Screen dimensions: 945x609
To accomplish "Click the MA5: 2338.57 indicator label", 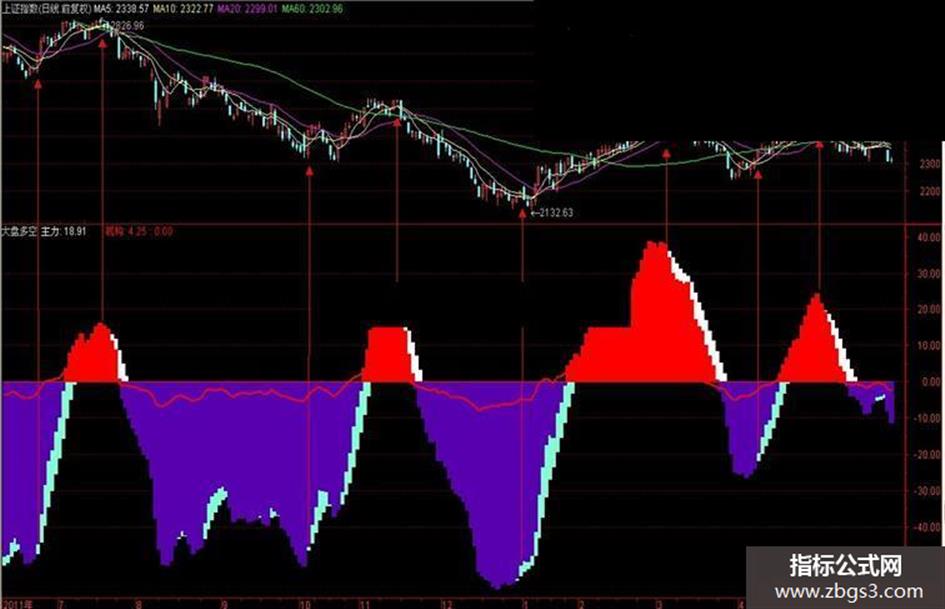I will tap(120, 9).
